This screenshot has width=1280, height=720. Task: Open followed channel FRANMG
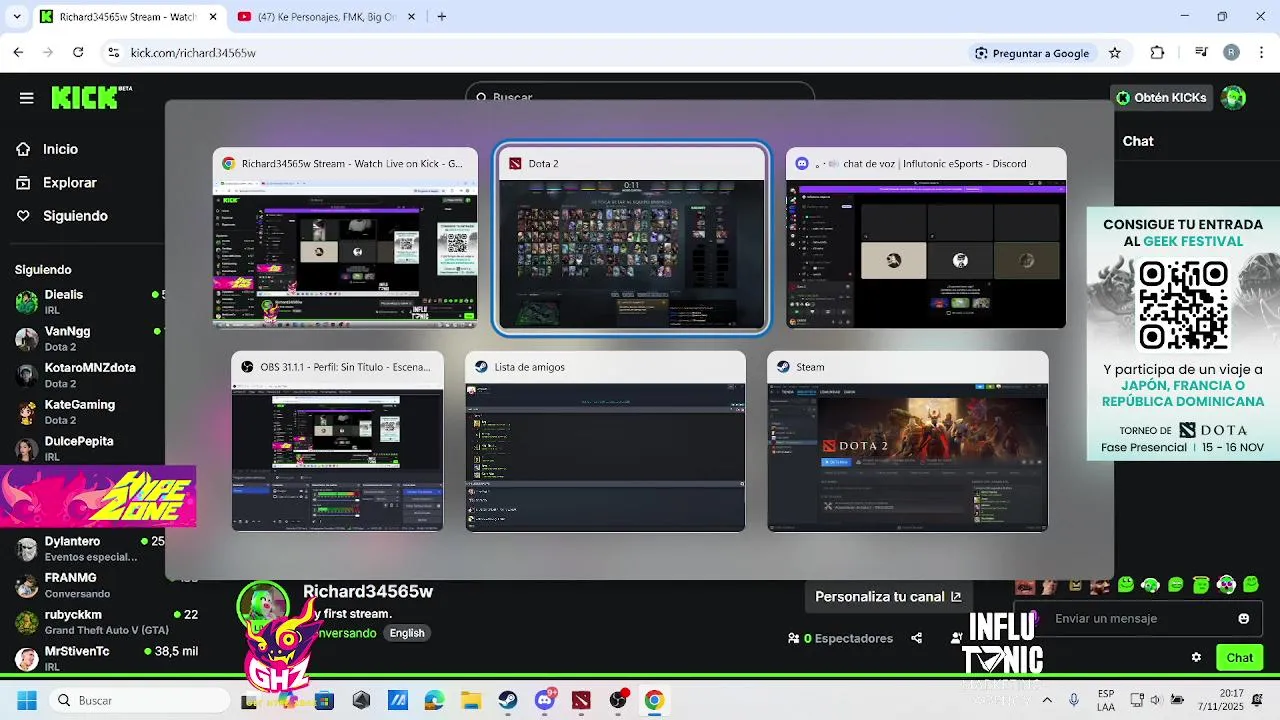pos(88,585)
